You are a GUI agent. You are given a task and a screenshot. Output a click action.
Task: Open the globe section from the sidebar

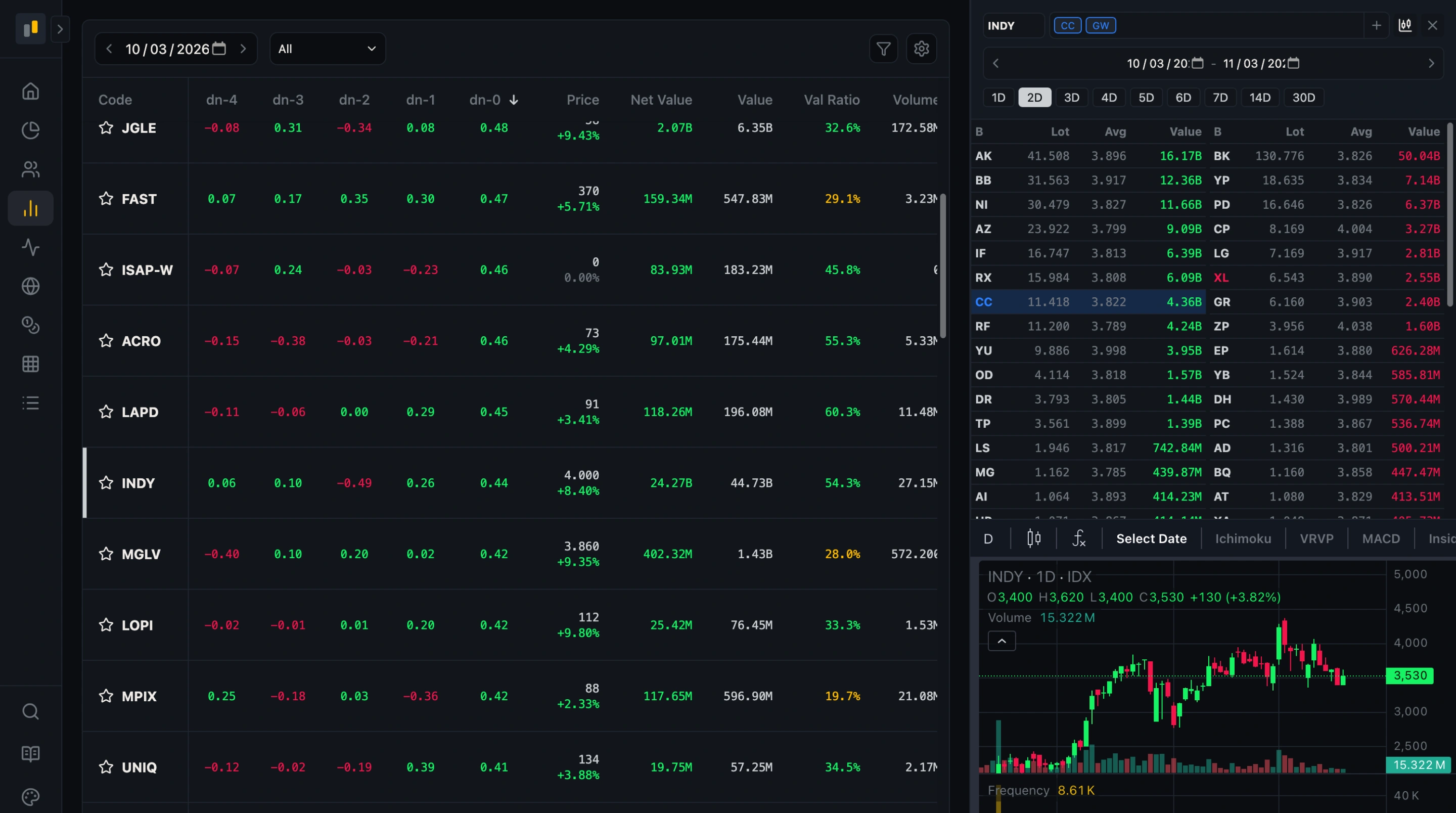click(x=30, y=286)
